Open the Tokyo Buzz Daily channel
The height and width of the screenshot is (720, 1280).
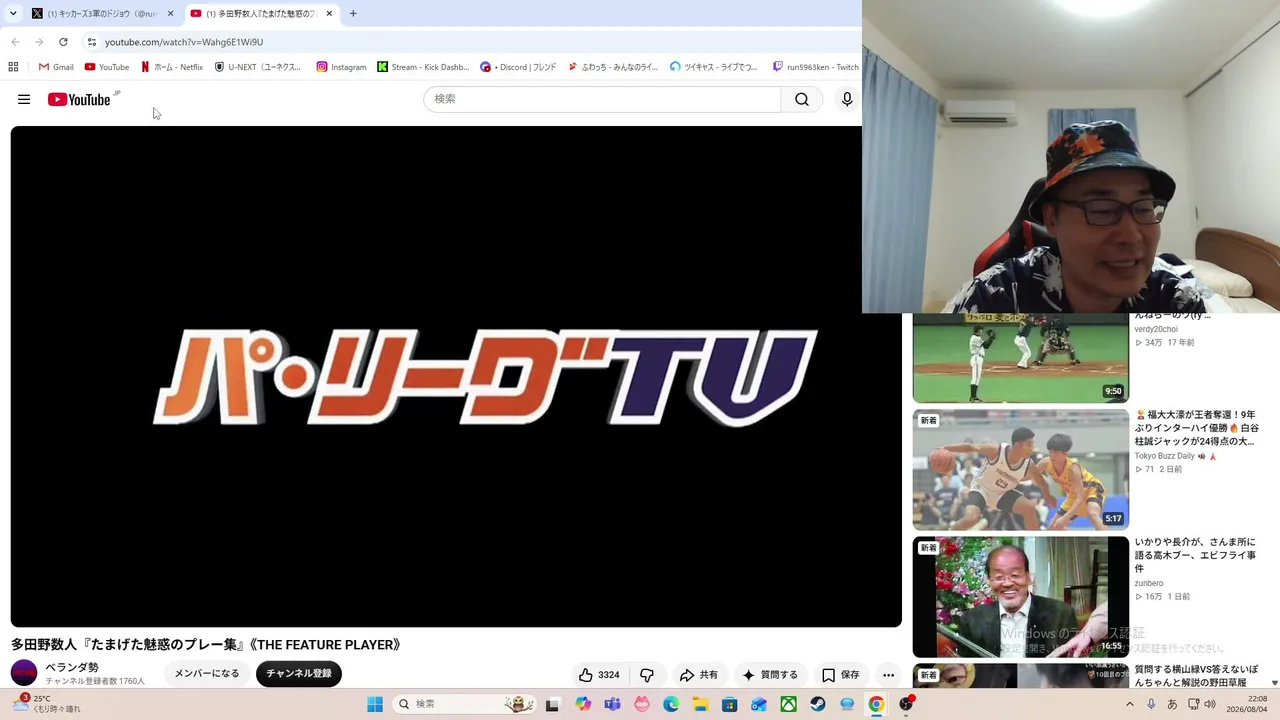1164,456
